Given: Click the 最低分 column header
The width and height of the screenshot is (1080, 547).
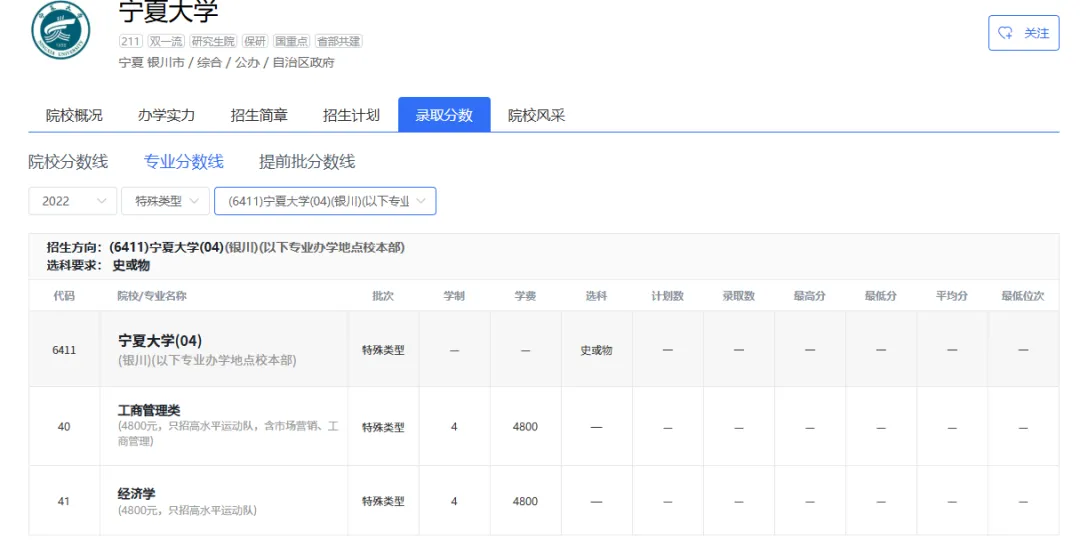Looking at the screenshot, I should [880, 296].
